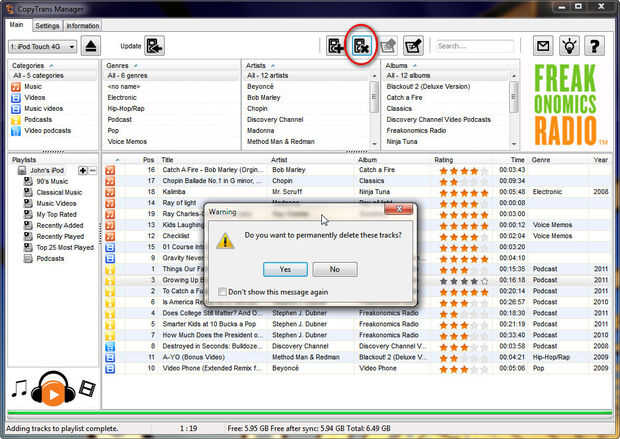
Task: Select the Voice Memos genre
Action: pos(127,142)
